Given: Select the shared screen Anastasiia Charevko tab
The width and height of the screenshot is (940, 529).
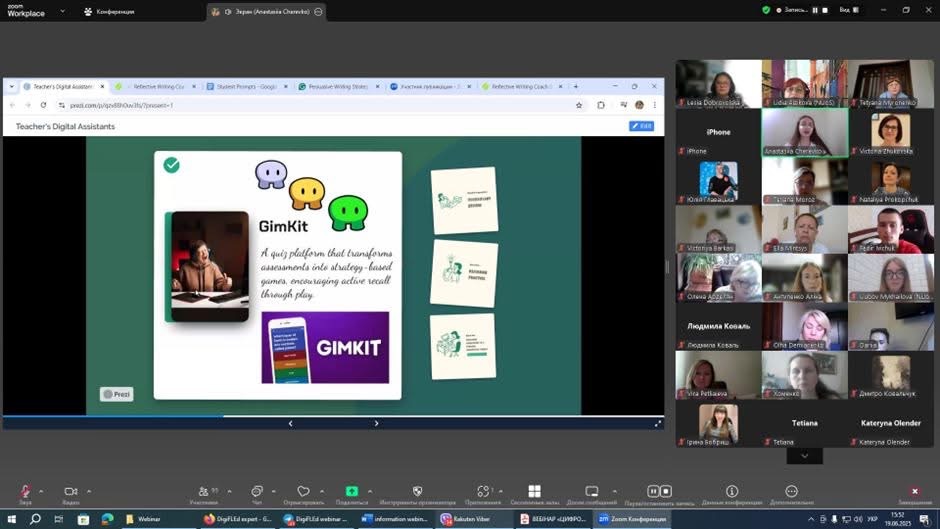Looking at the screenshot, I should pos(266,11).
